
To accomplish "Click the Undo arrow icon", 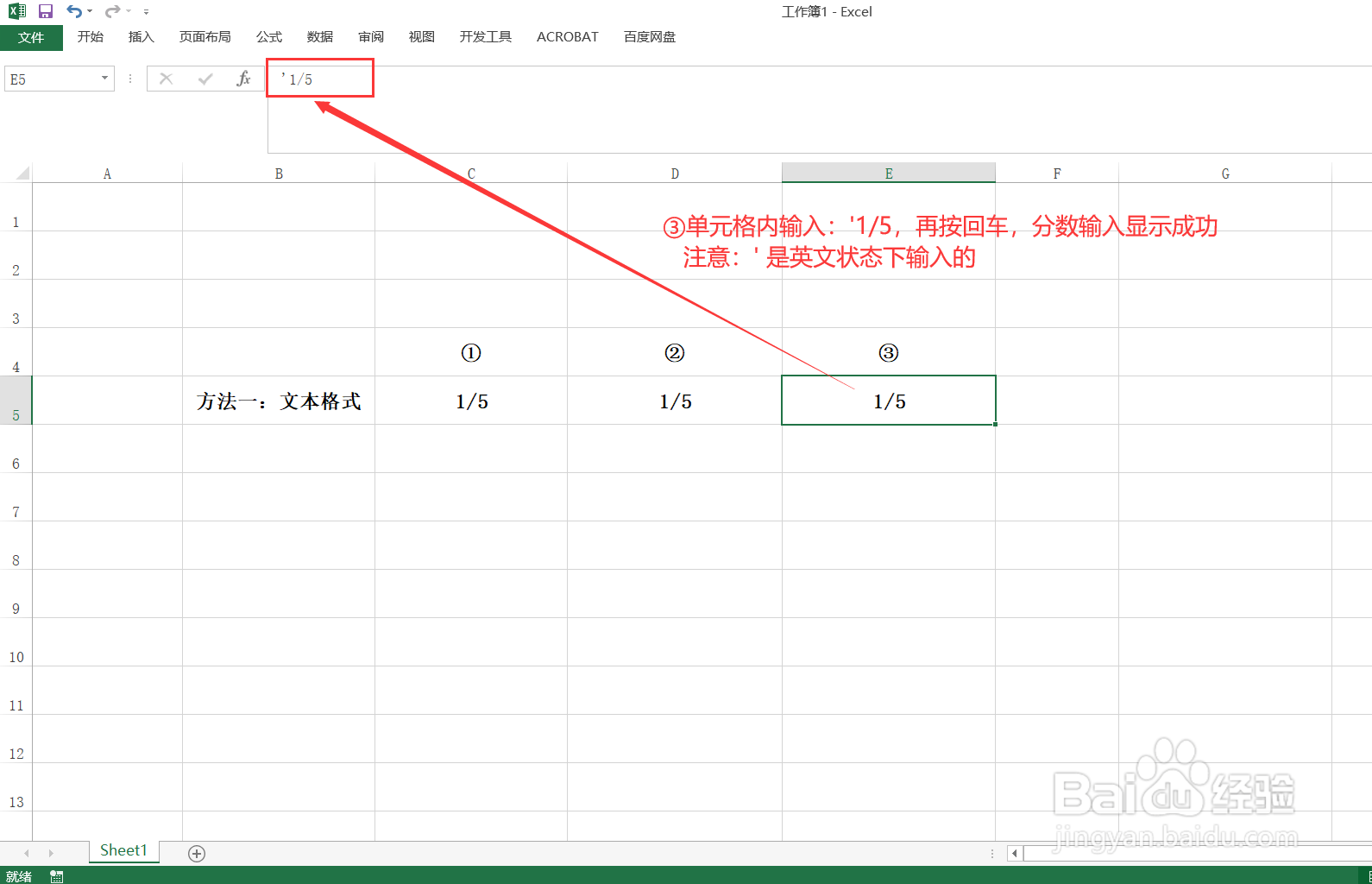I will pyautogui.click(x=74, y=11).
